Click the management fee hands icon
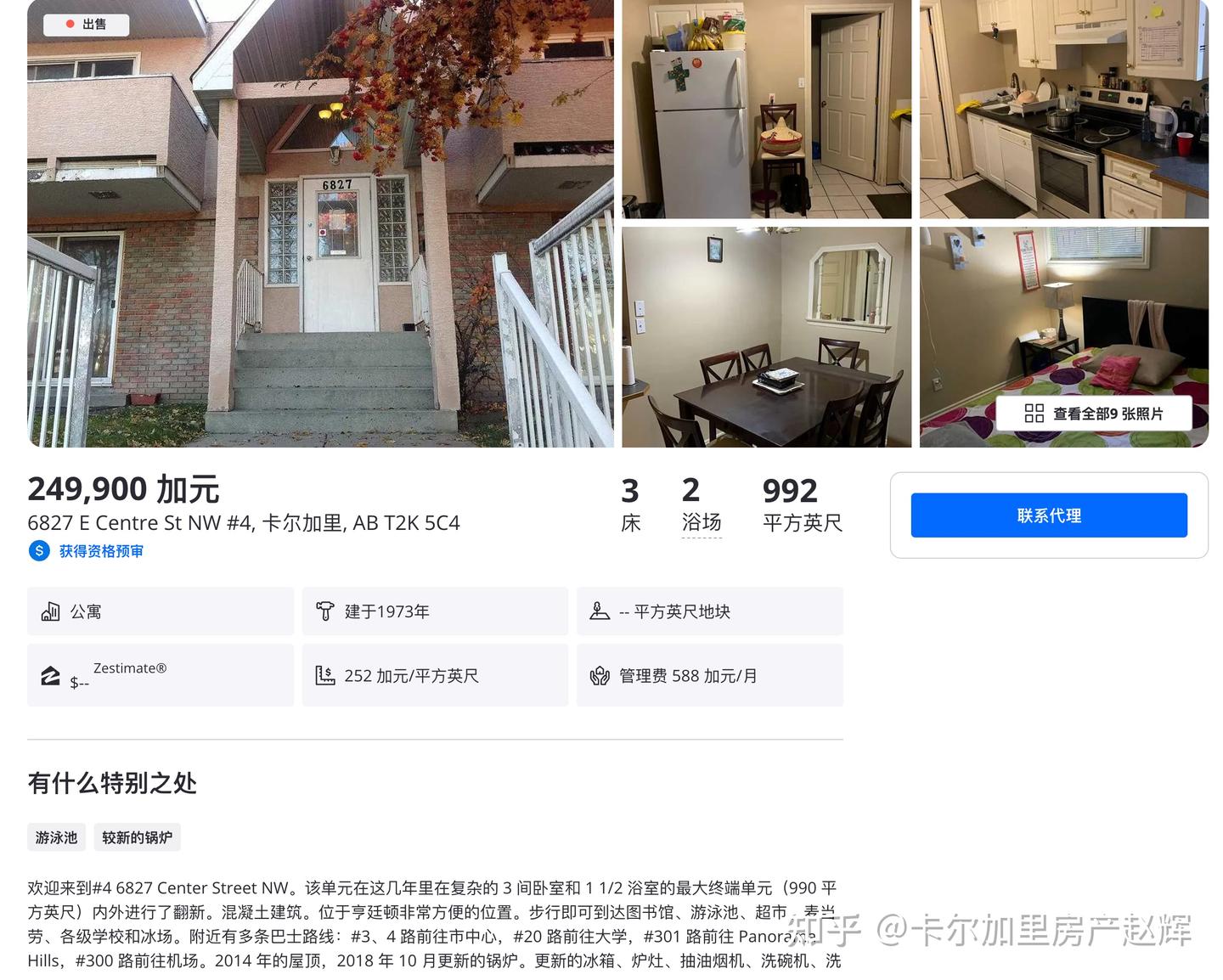The width and height of the screenshot is (1223, 980). click(x=600, y=676)
